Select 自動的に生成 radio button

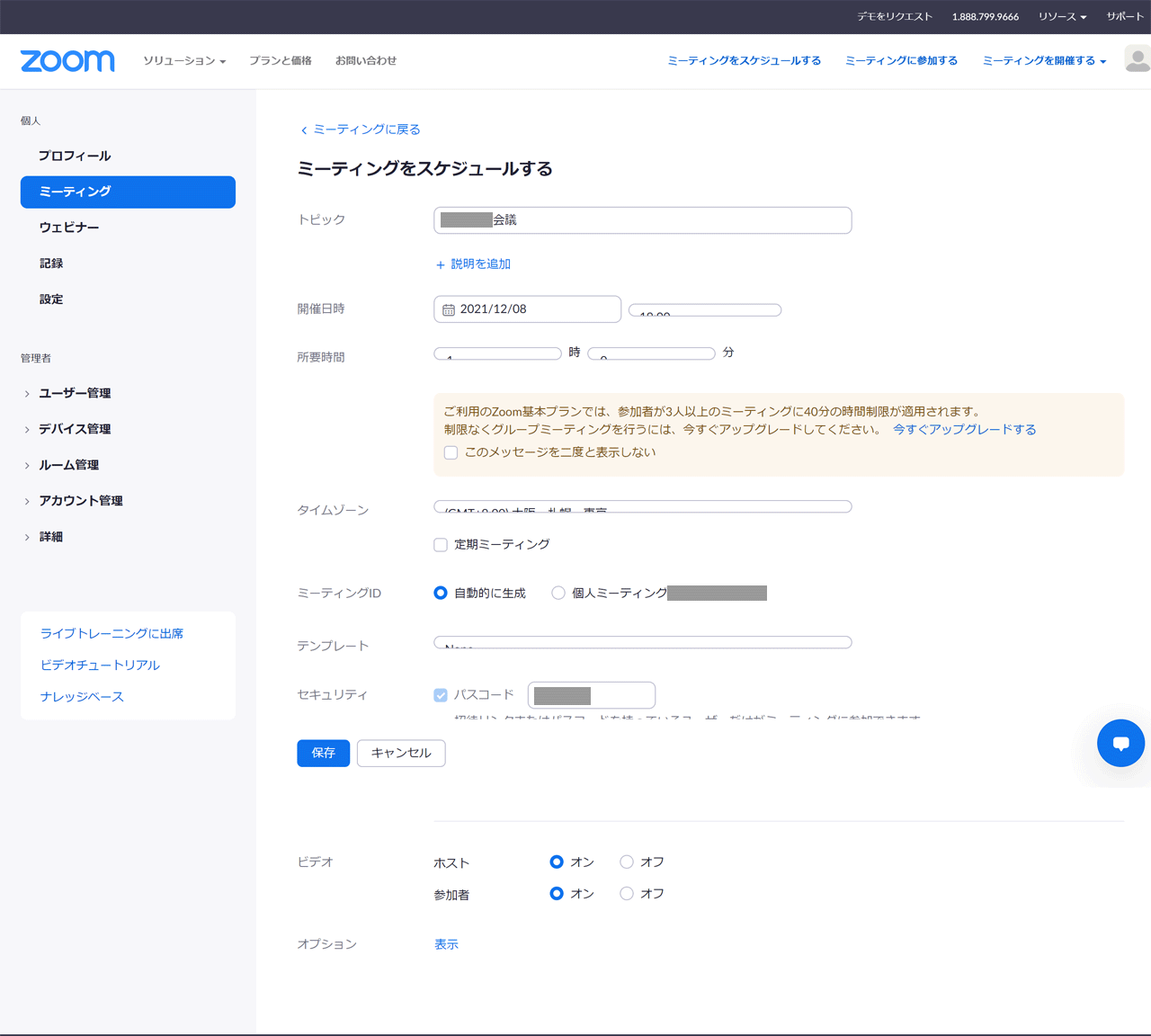click(x=441, y=593)
